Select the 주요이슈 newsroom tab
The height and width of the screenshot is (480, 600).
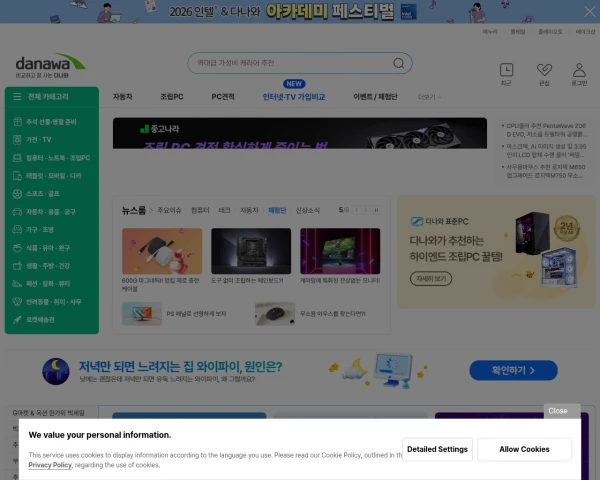coord(169,210)
